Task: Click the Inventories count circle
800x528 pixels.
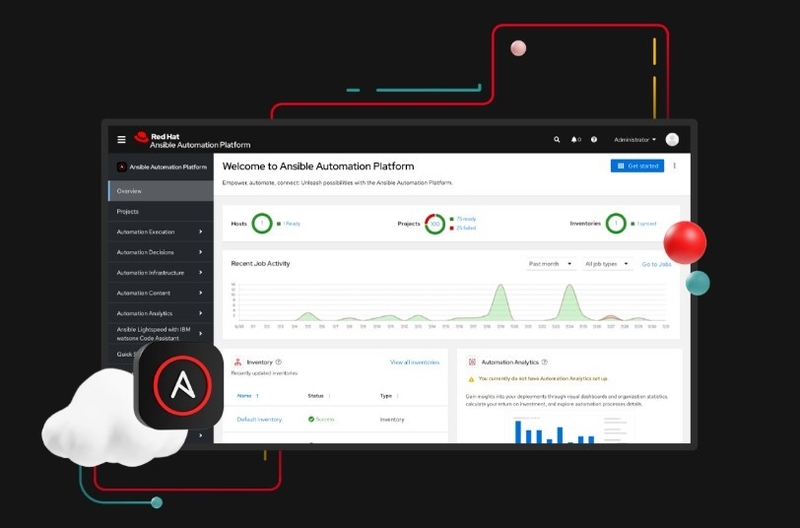Action: point(616,223)
